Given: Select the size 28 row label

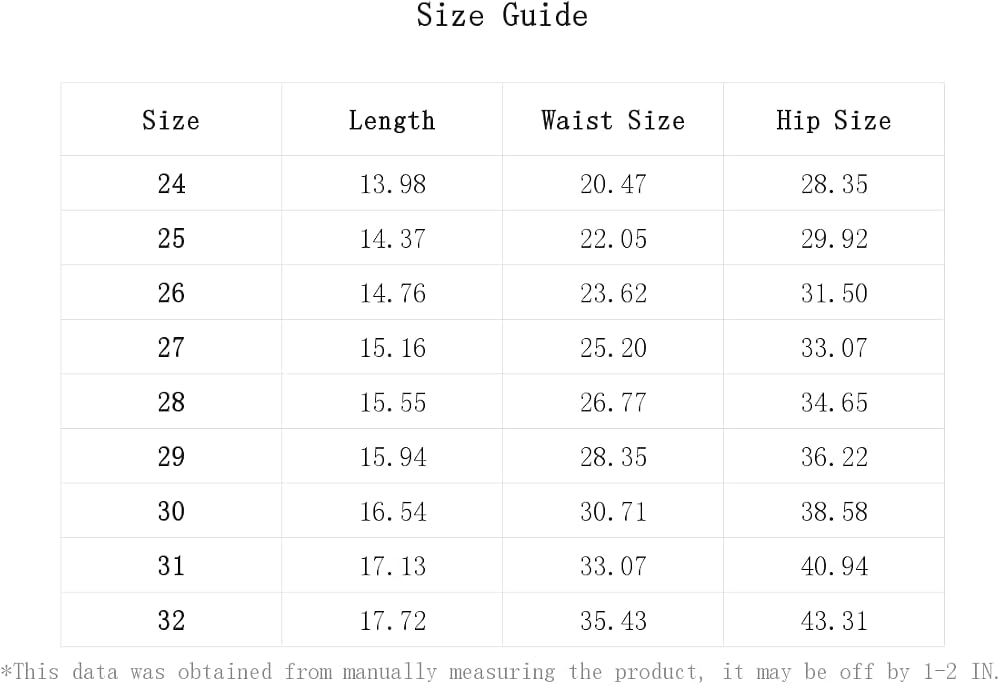Looking at the screenshot, I should click(172, 402).
